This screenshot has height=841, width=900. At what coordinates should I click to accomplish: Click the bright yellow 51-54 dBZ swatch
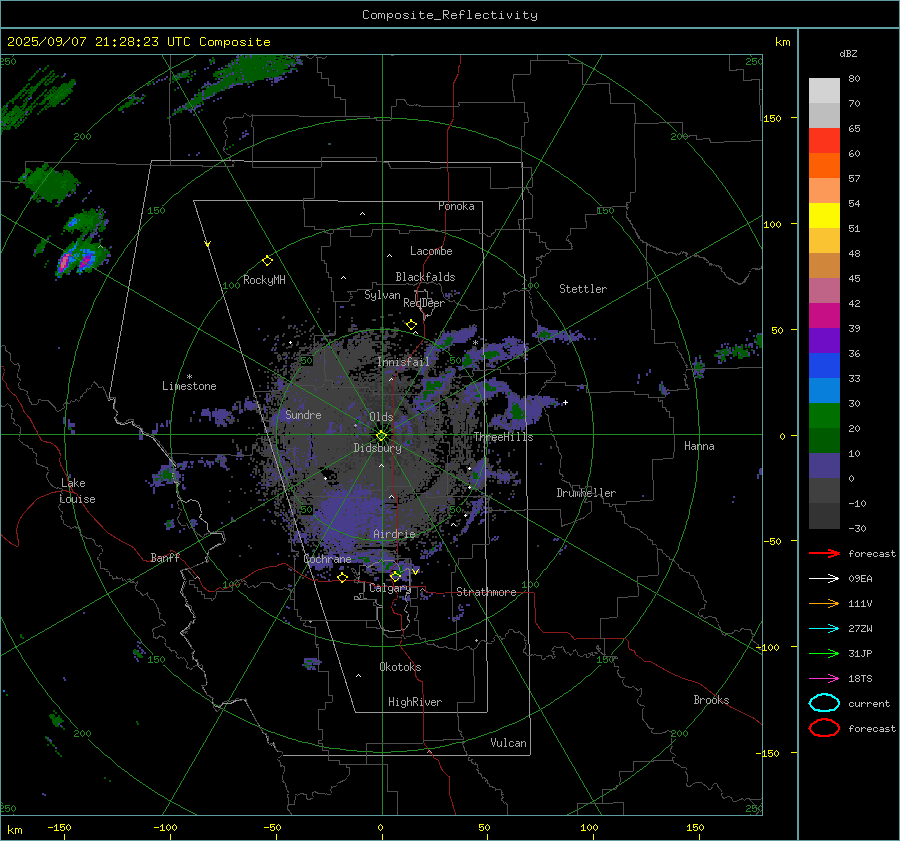(x=824, y=216)
